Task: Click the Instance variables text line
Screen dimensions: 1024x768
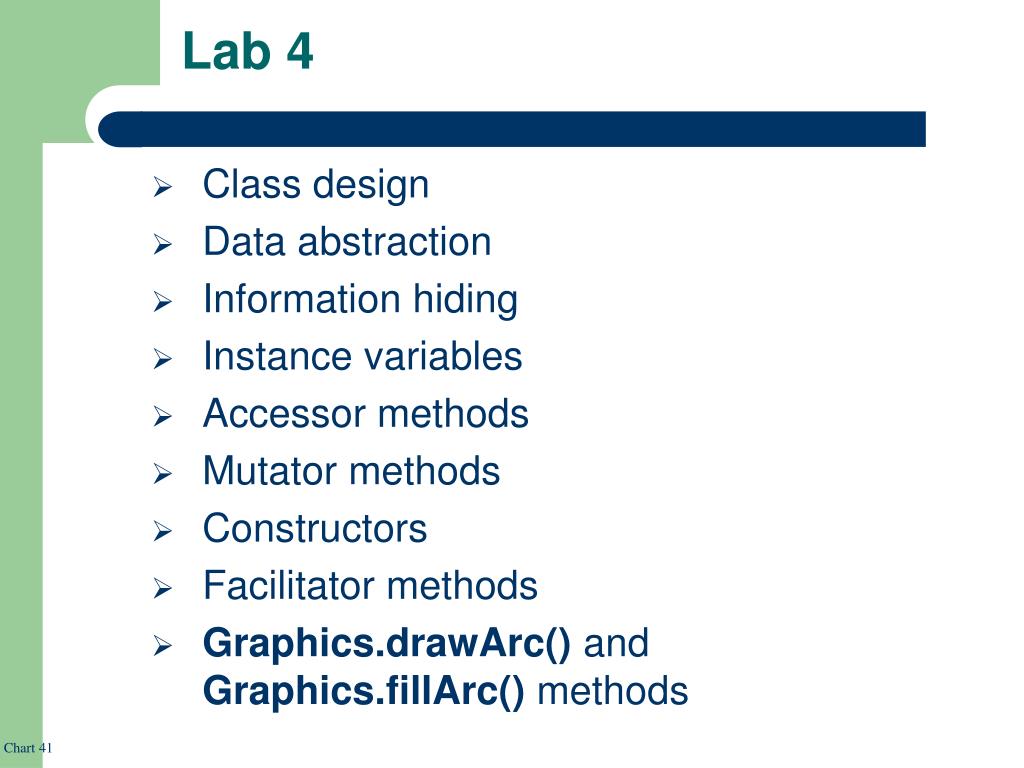Action: 362,357
